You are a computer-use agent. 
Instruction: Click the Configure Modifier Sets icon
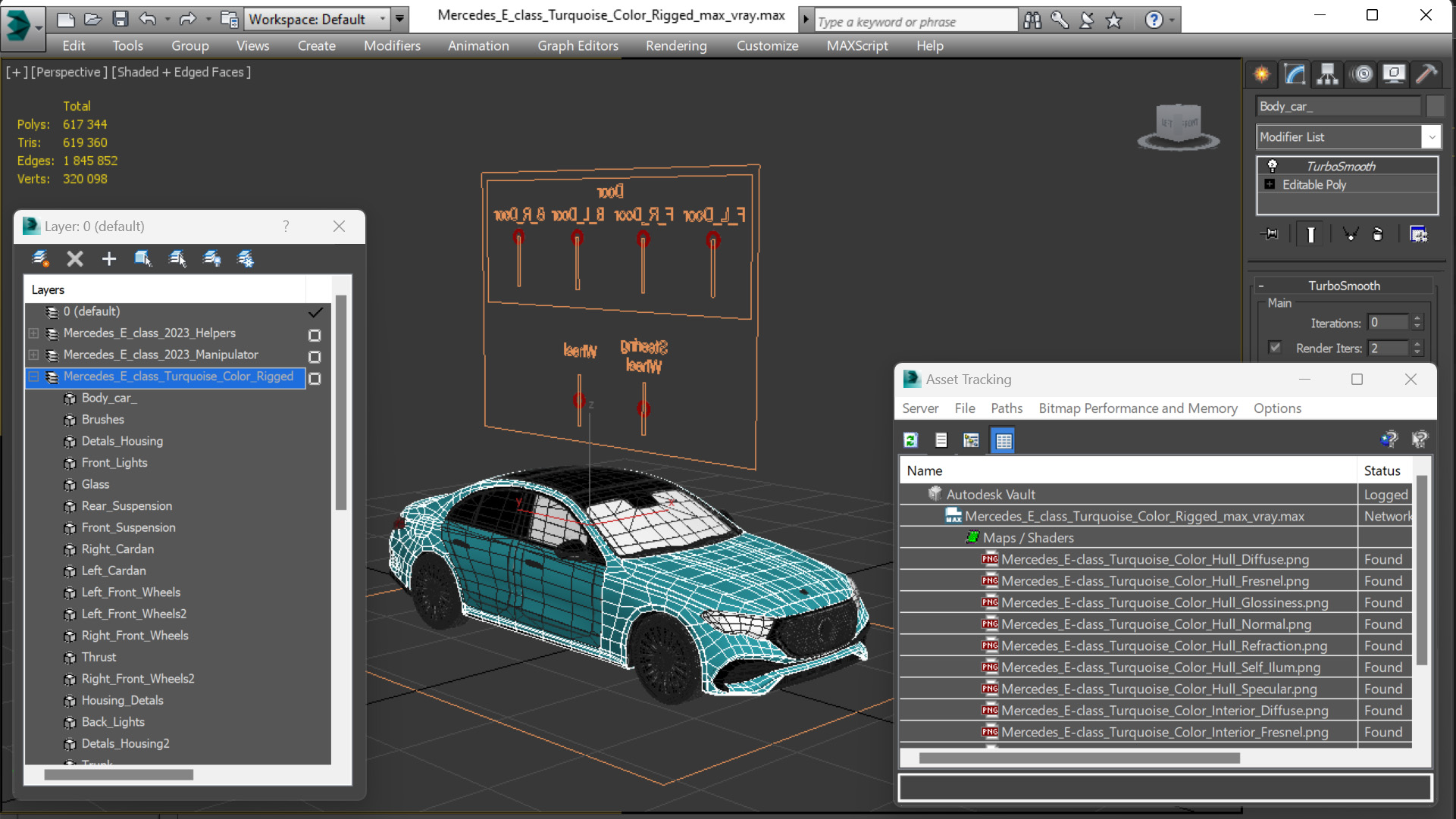click(x=1418, y=234)
